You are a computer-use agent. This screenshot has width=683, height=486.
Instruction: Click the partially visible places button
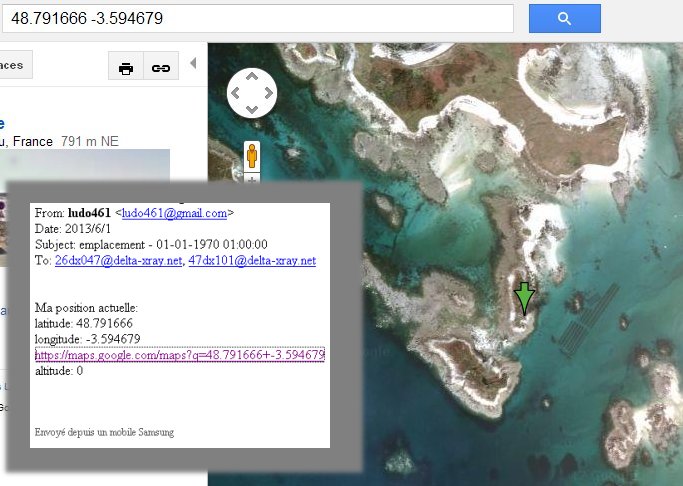15,65
